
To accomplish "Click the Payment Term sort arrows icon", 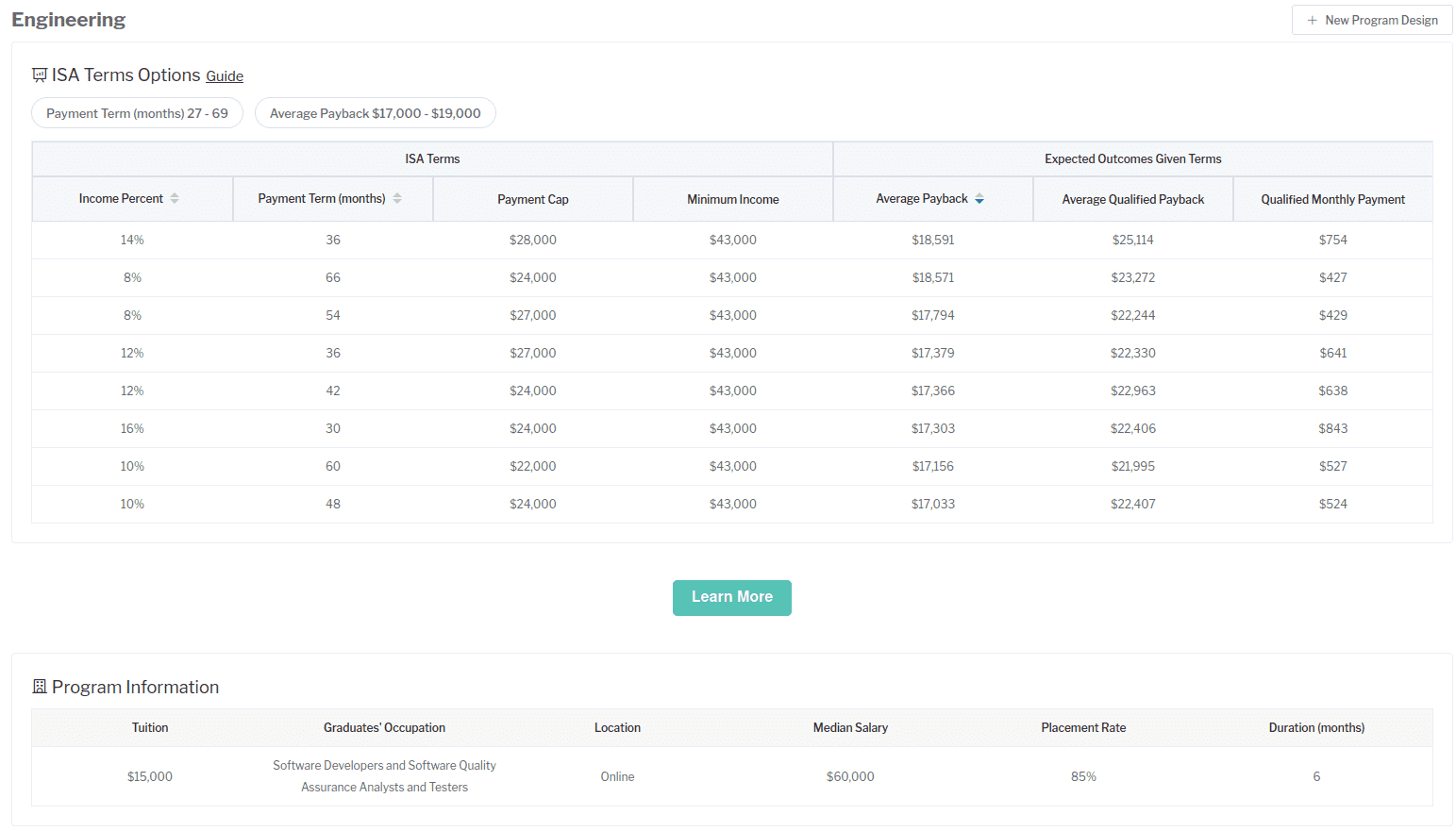I will coord(397,199).
